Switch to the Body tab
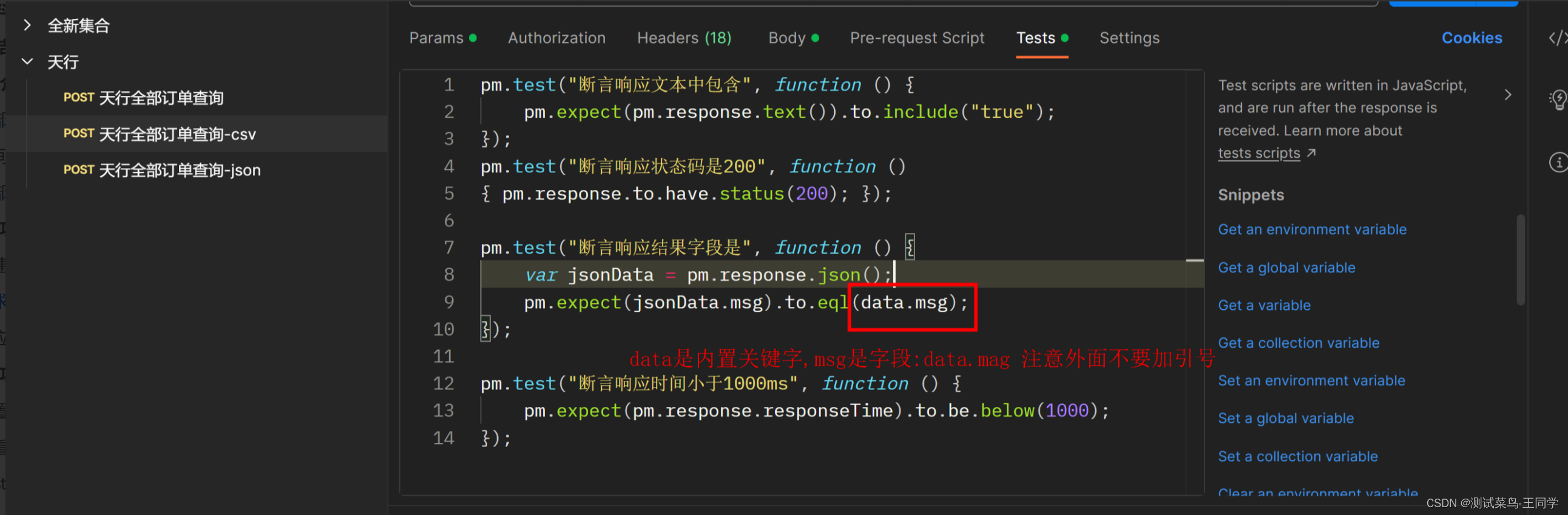The image size is (1568, 515). click(793, 38)
